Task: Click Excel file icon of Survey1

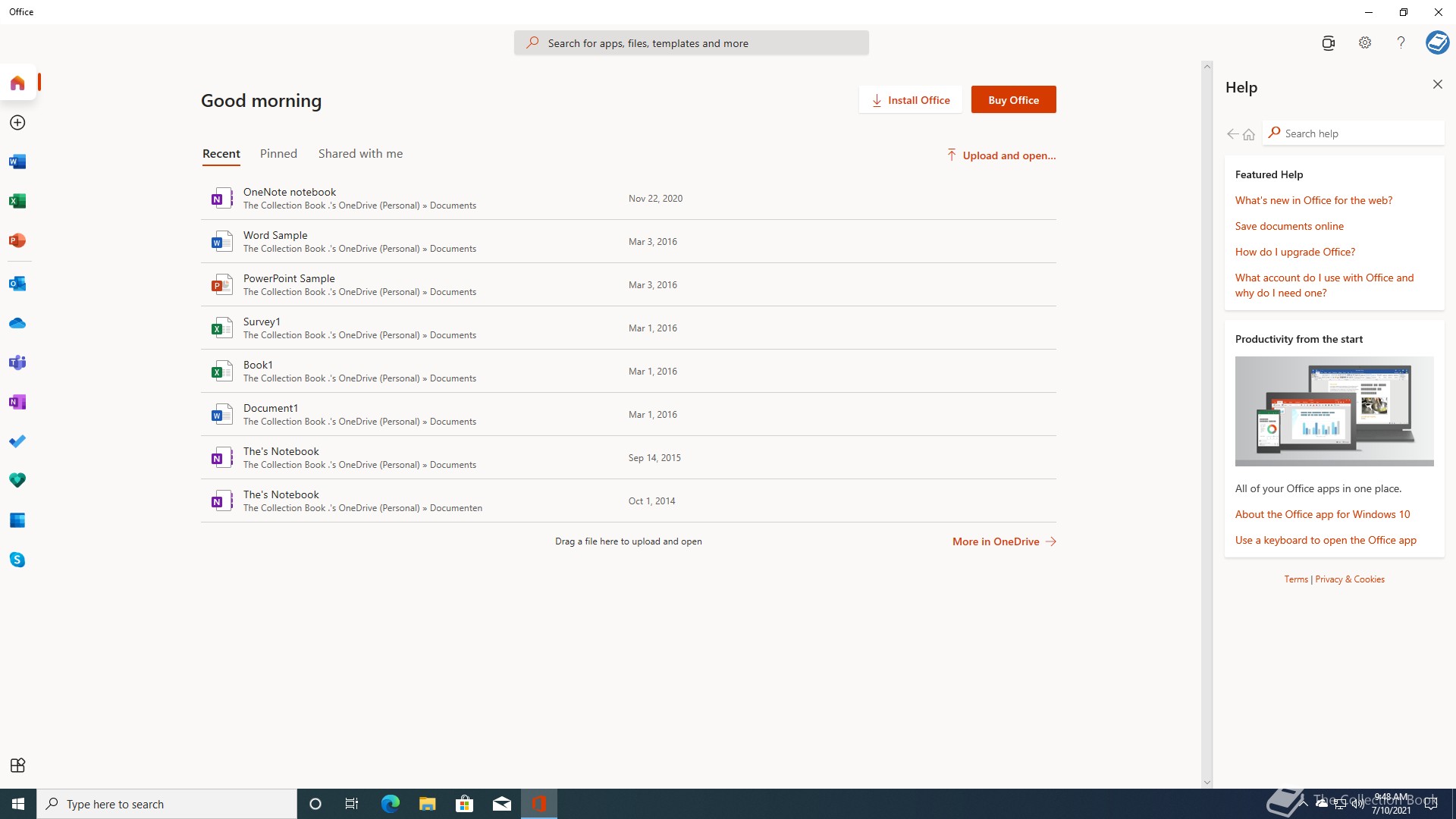Action: pos(221,328)
